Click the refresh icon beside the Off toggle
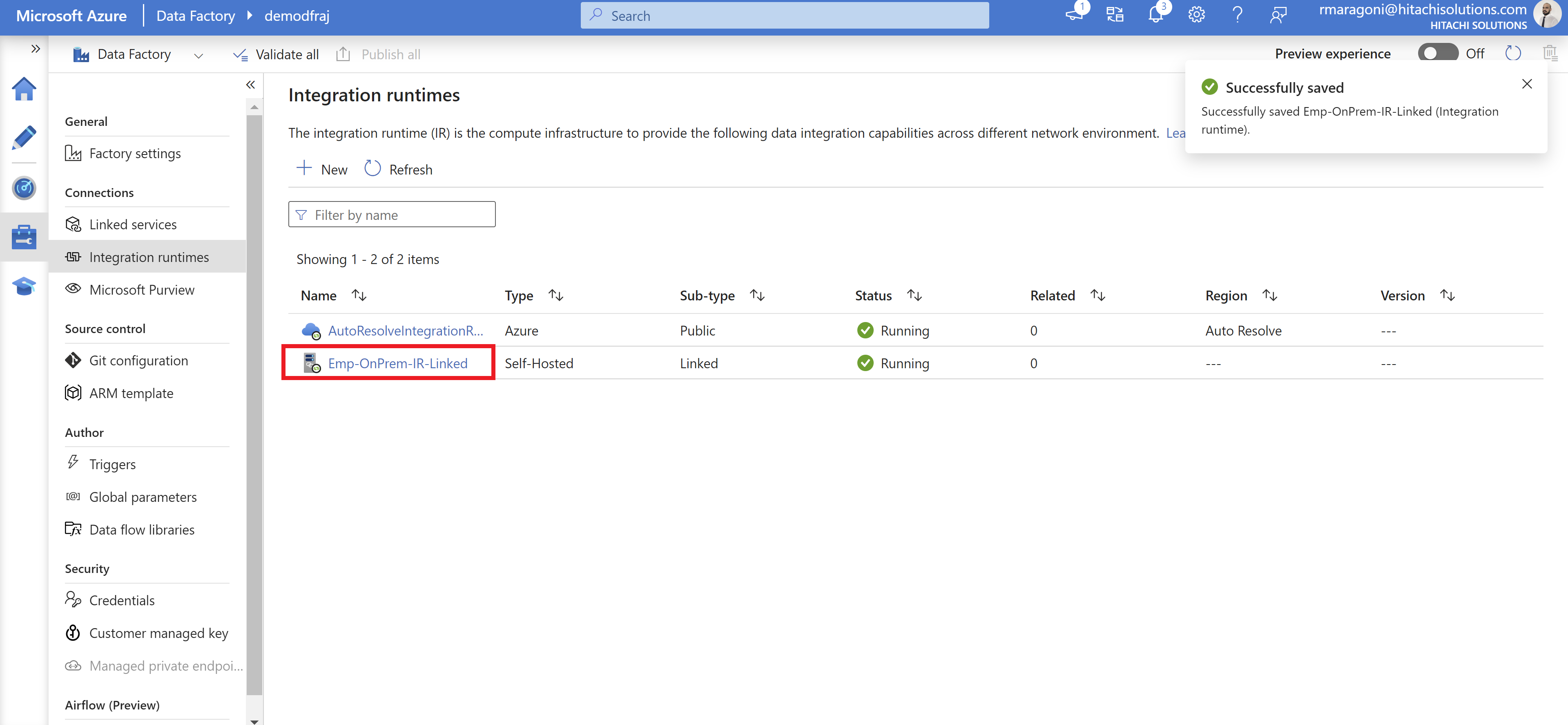1568x725 pixels. [x=1512, y=53]
